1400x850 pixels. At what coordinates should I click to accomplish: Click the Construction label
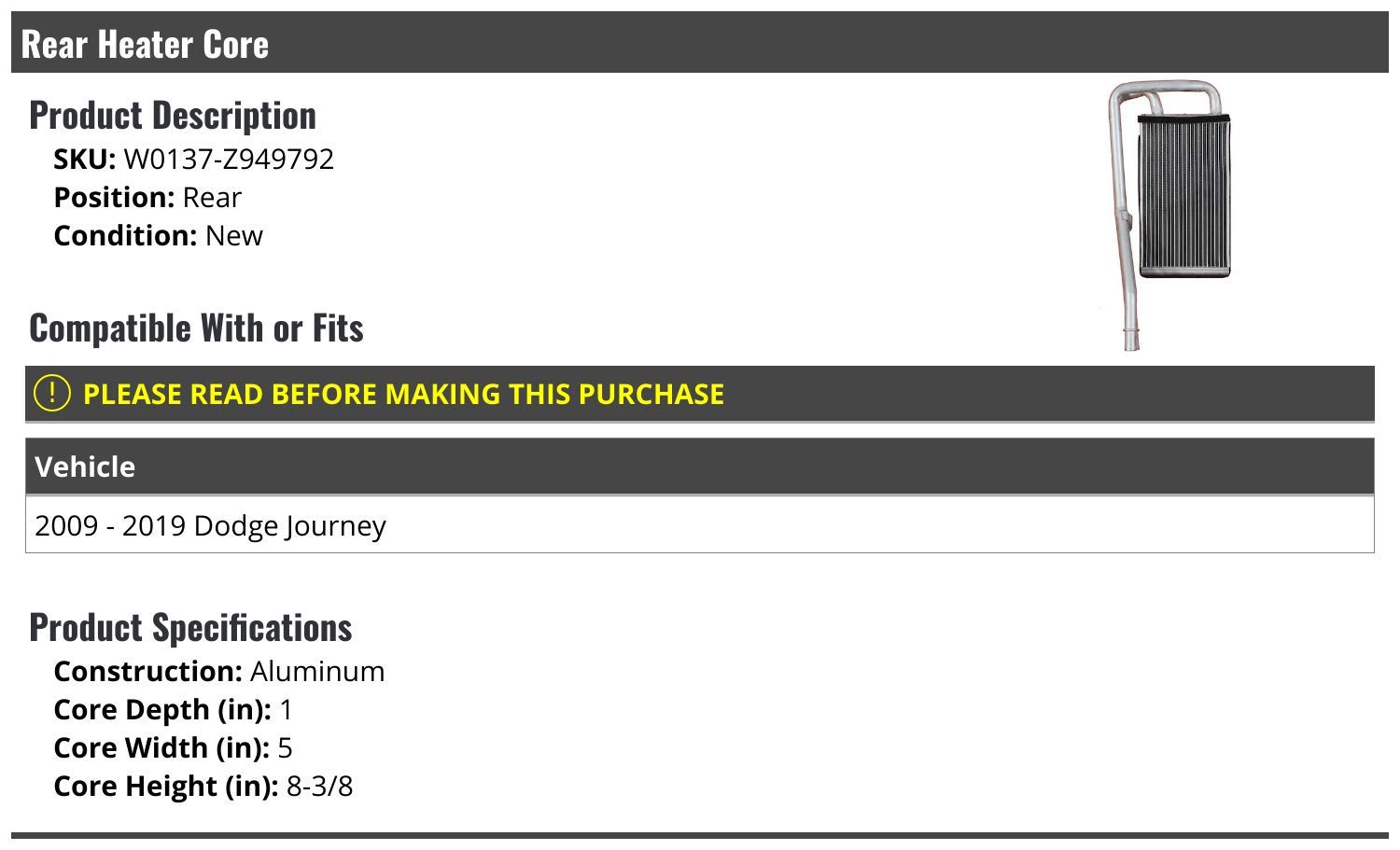click(x=148, y=672)
